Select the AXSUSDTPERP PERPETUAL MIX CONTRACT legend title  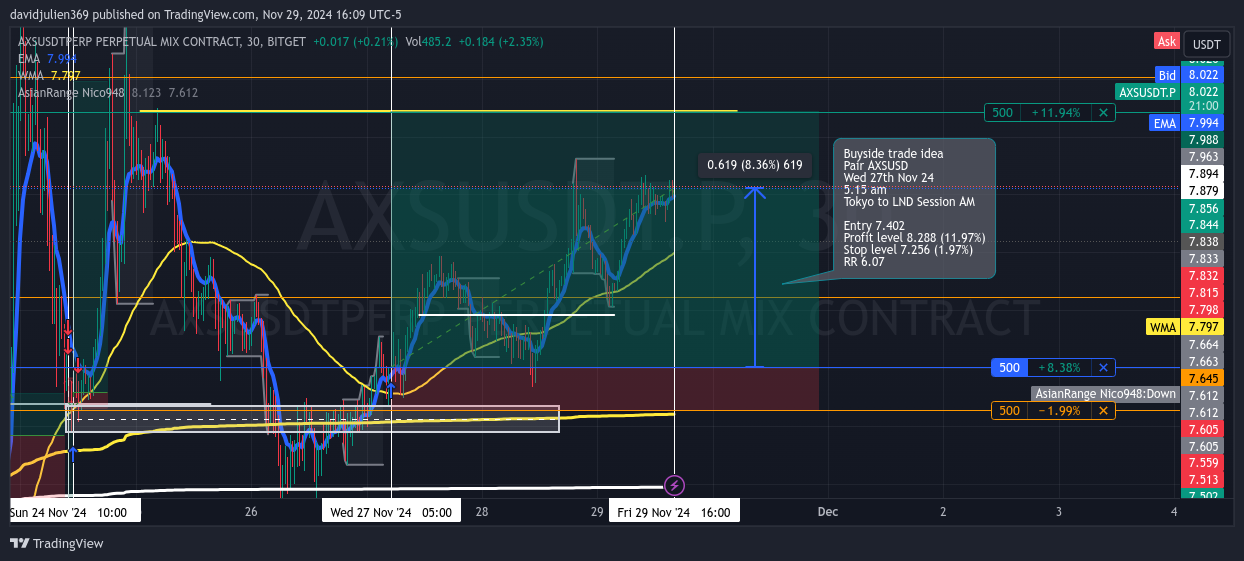coord(161,42)
